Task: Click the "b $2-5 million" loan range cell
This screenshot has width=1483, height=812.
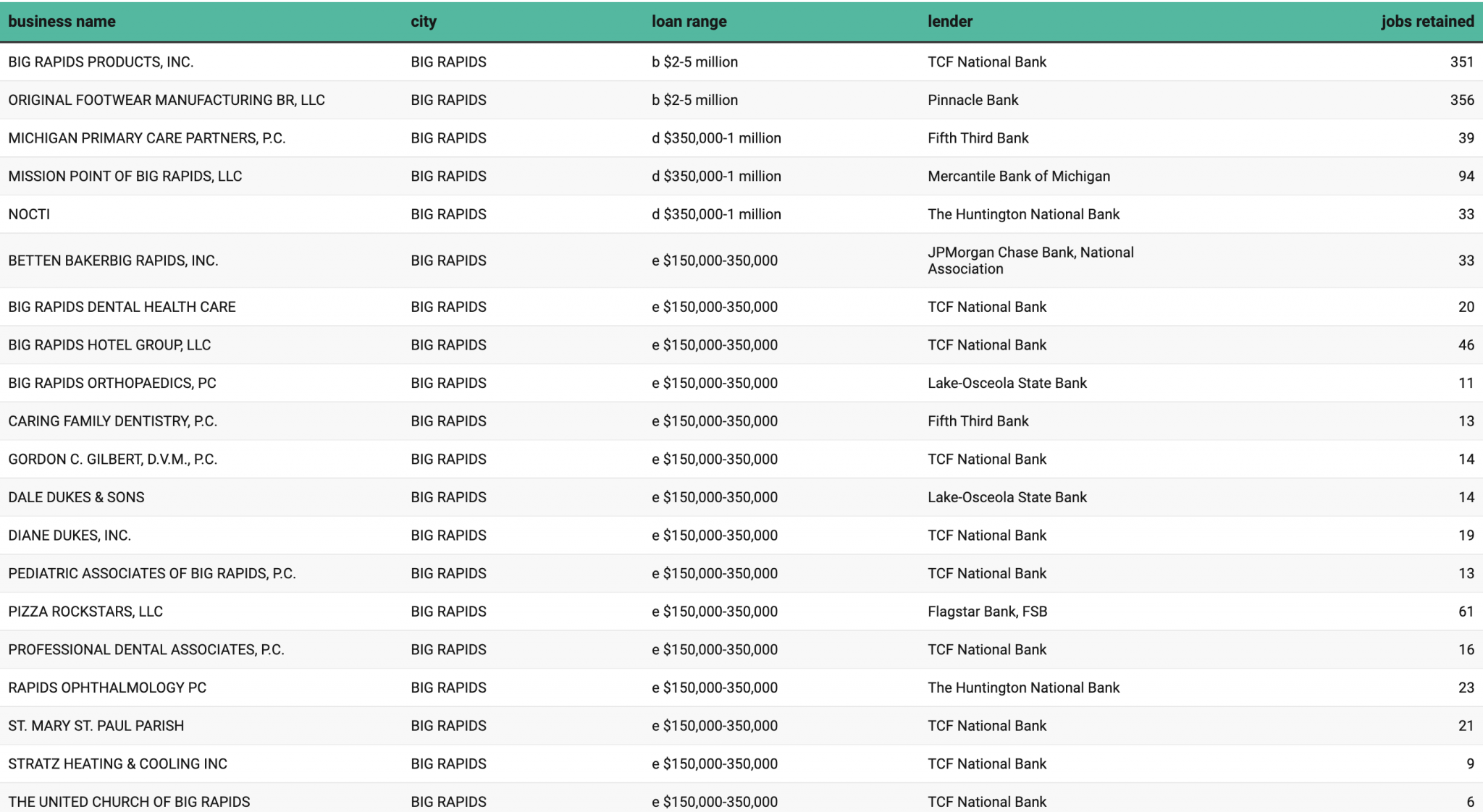Action: click(695, 62)
